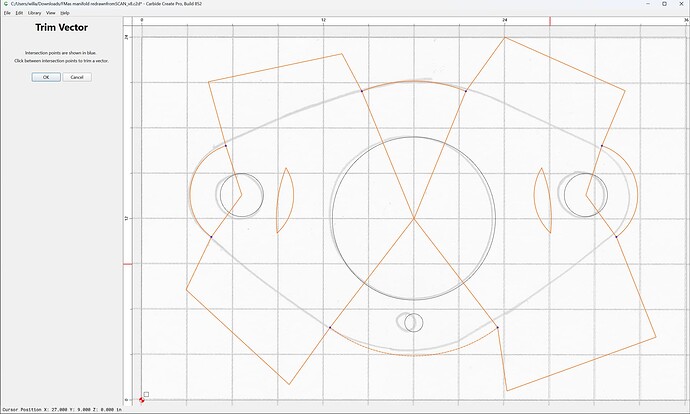690x414 pixels.
Task: Open the File menu
Action: [x=7, y=13]
